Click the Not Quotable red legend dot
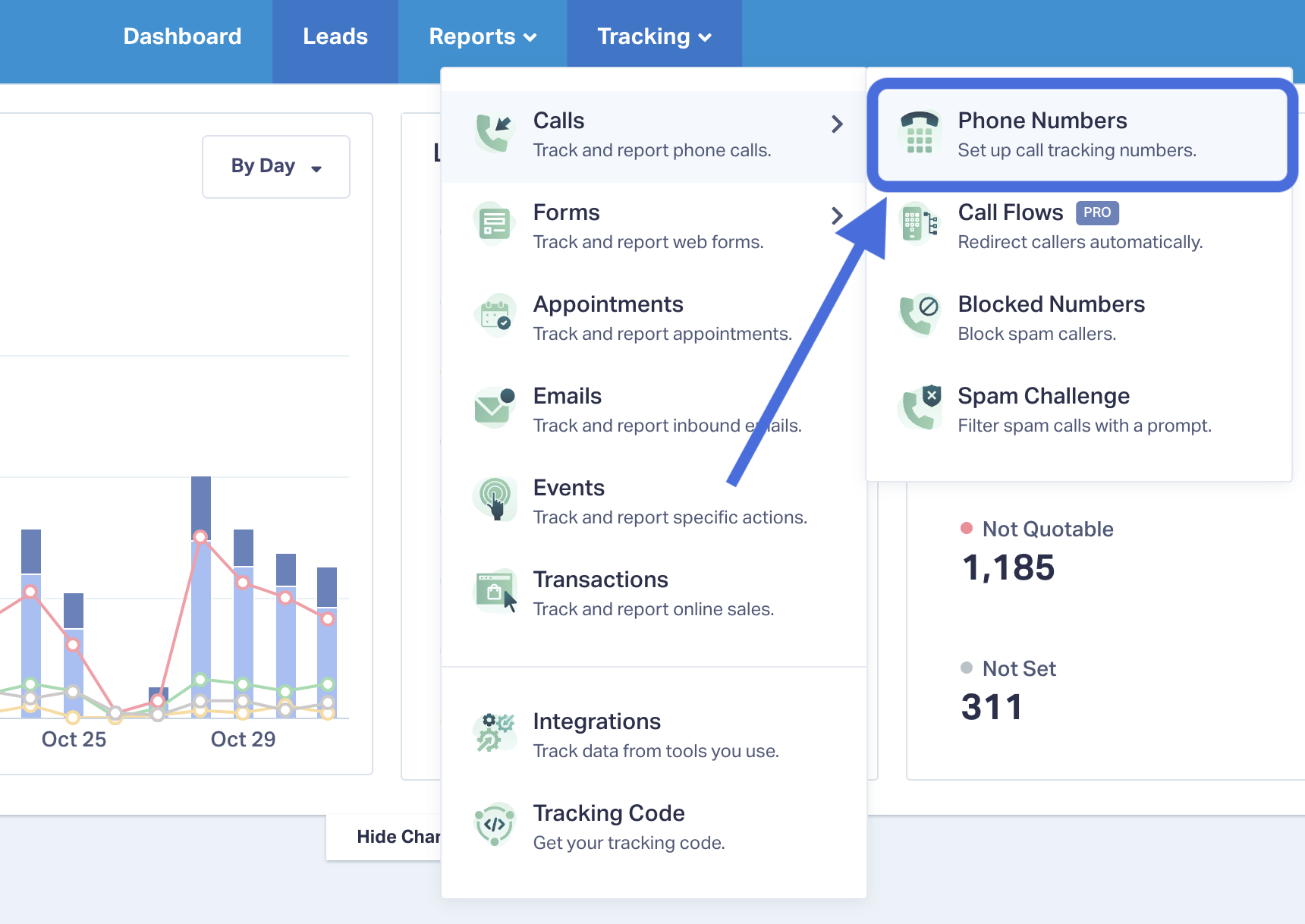 (967, 528)
